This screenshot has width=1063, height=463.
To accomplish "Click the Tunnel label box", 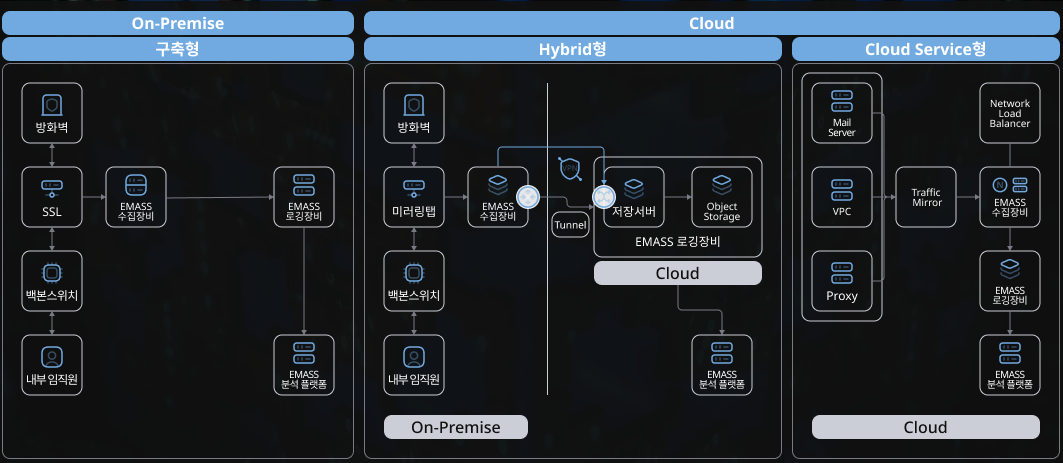I will coord(570,225).
